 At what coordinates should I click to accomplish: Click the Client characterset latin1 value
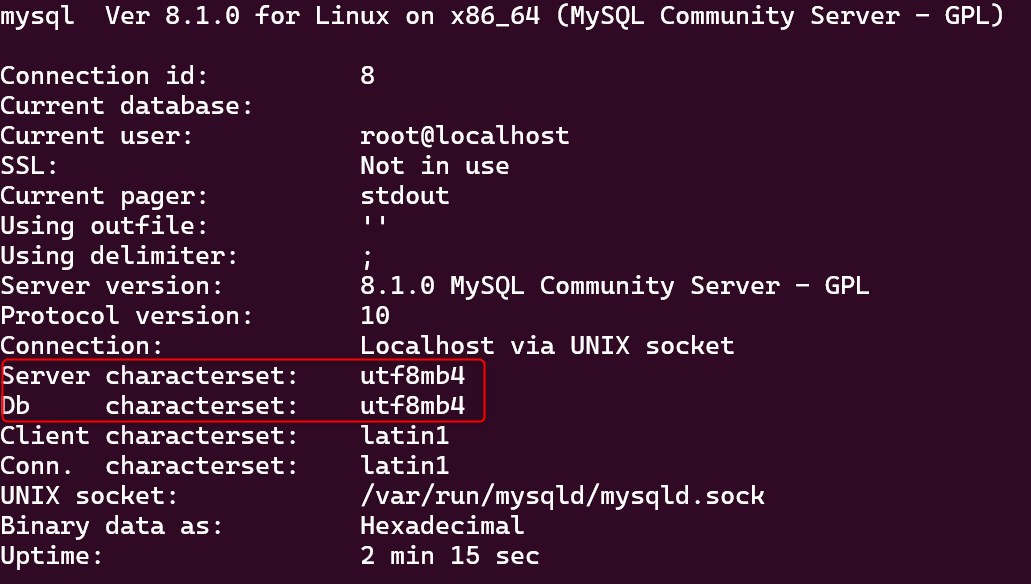click(x=404, y=436)
